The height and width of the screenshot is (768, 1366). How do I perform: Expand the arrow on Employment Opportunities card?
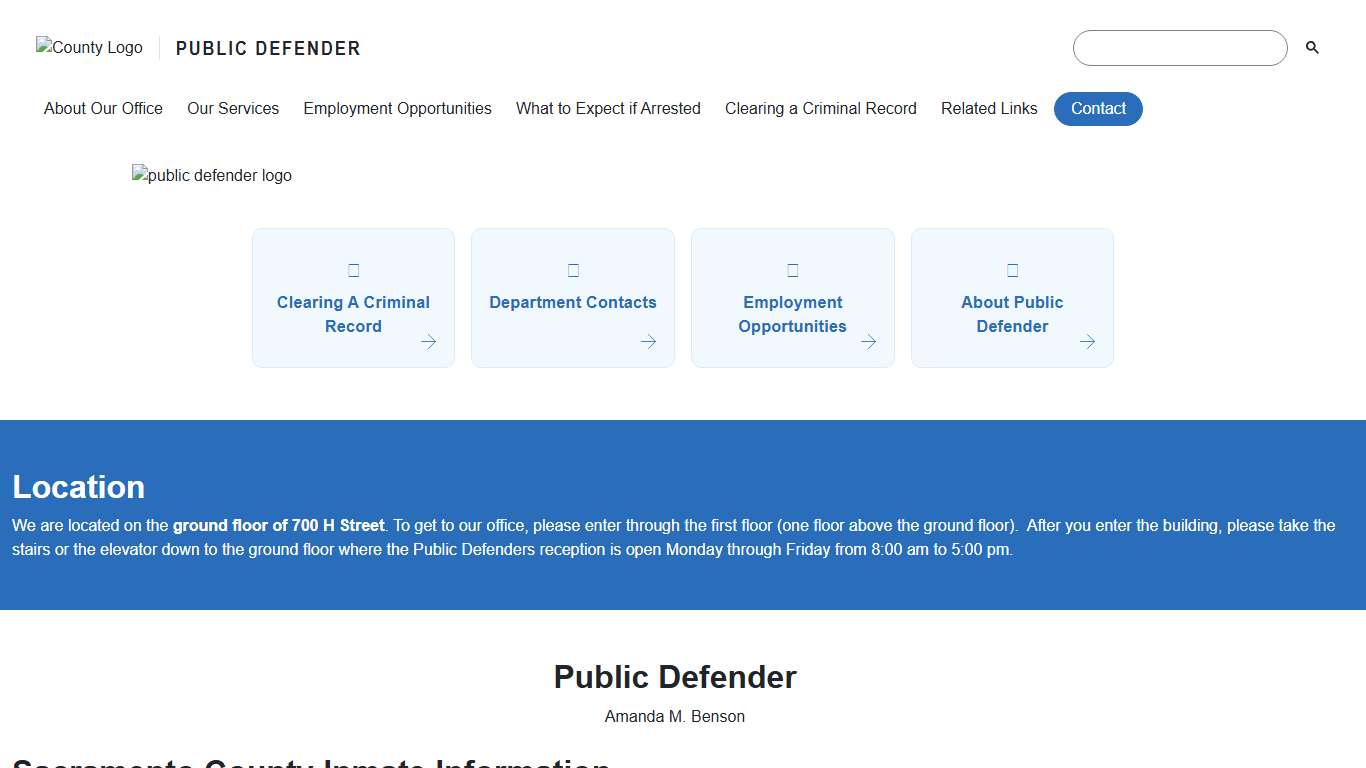(868, 342)
